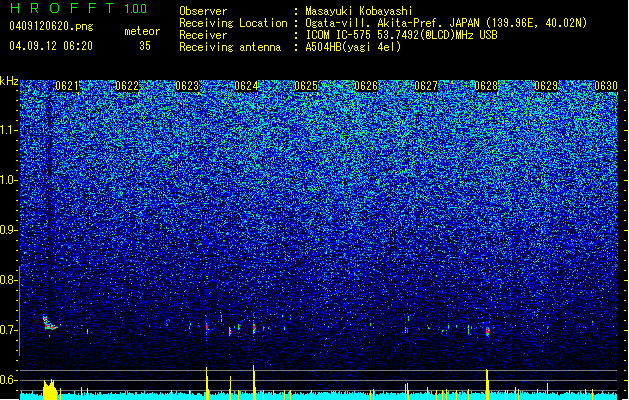The image size is (629, 400).
Task: Click the Ogata-vill. Akita-Pref. JAPAN location text
Action: tap(446, 23)
